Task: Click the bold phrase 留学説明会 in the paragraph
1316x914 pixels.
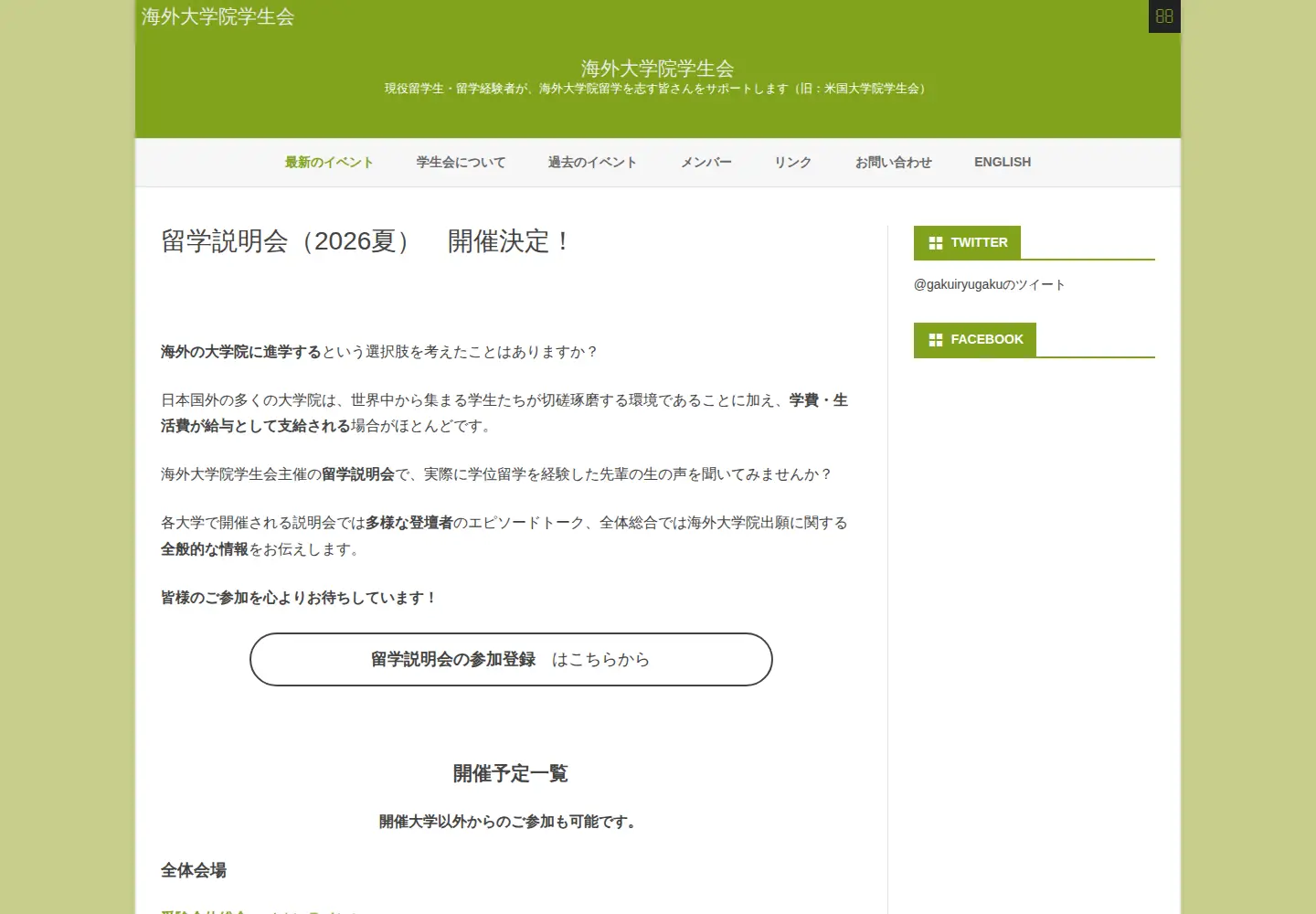Action: coord(358,474)
